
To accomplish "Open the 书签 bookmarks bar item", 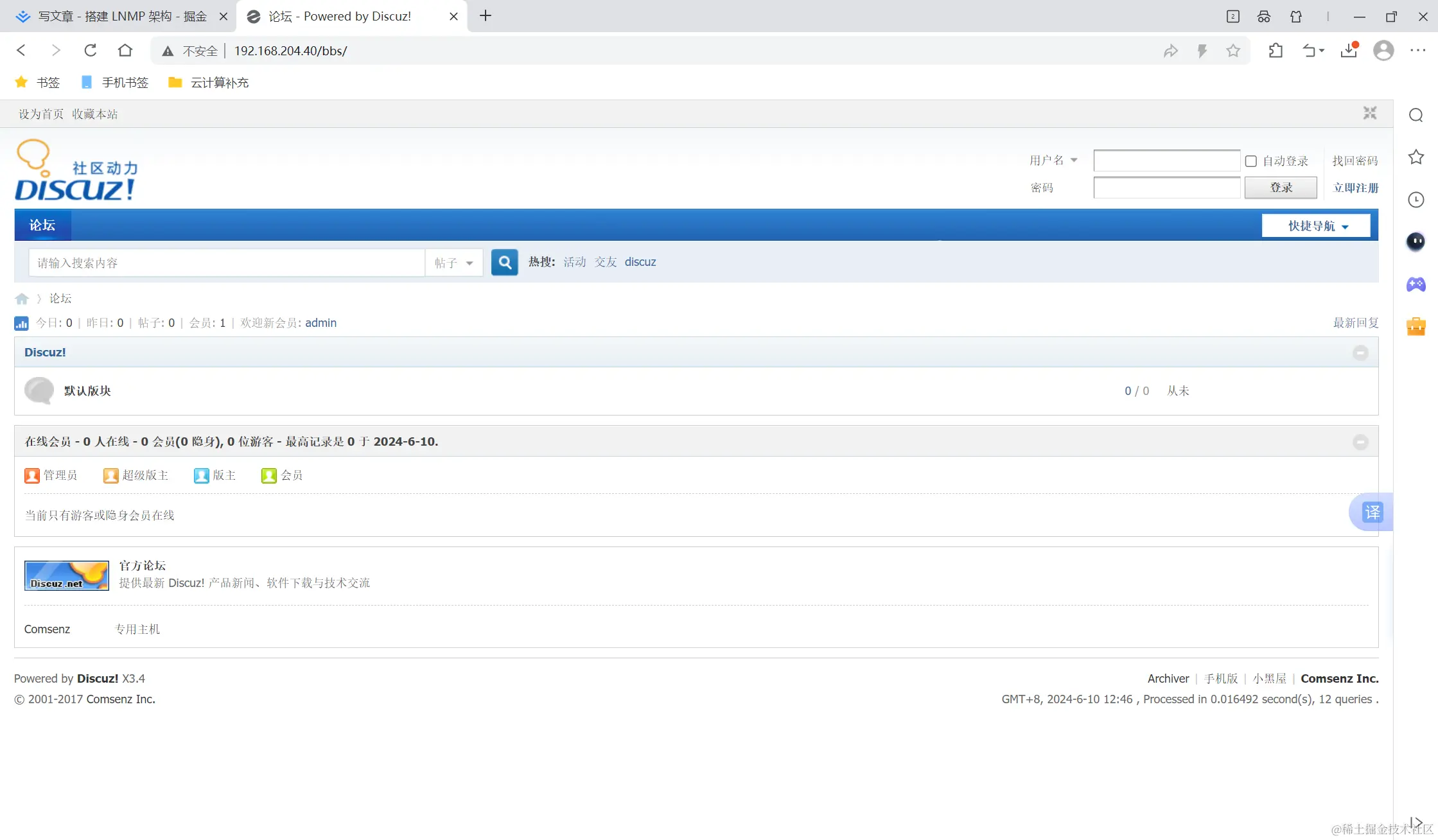I will (x=37, y=83).
